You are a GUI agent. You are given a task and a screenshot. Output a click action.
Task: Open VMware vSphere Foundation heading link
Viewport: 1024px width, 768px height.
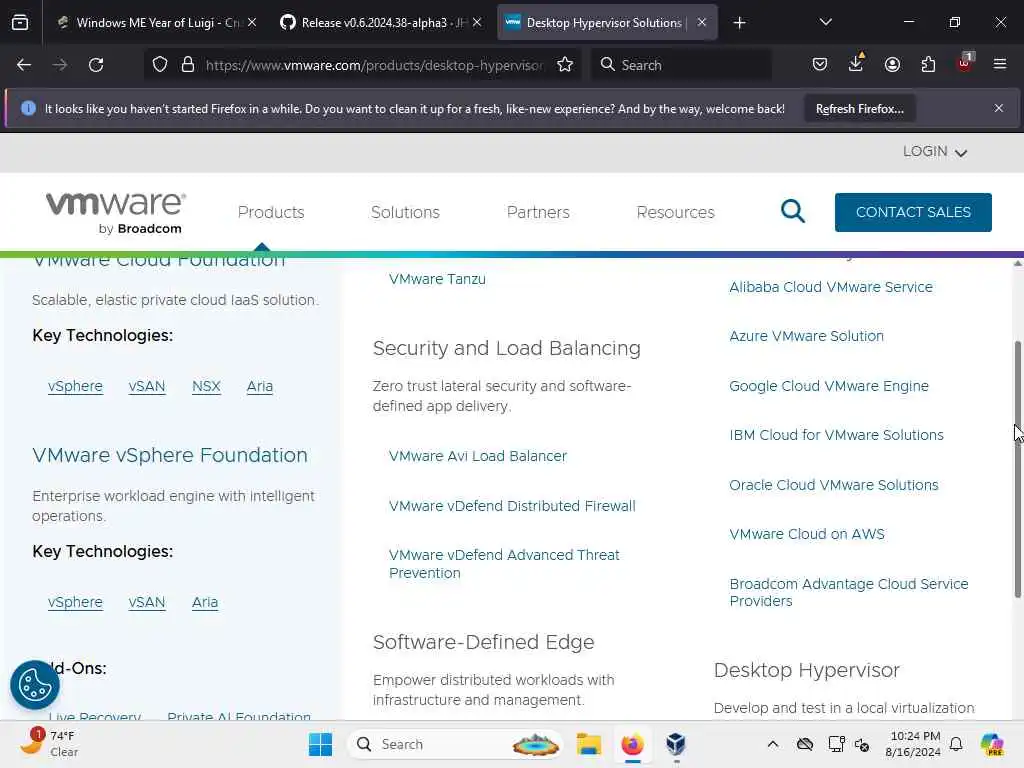point(170,455)
